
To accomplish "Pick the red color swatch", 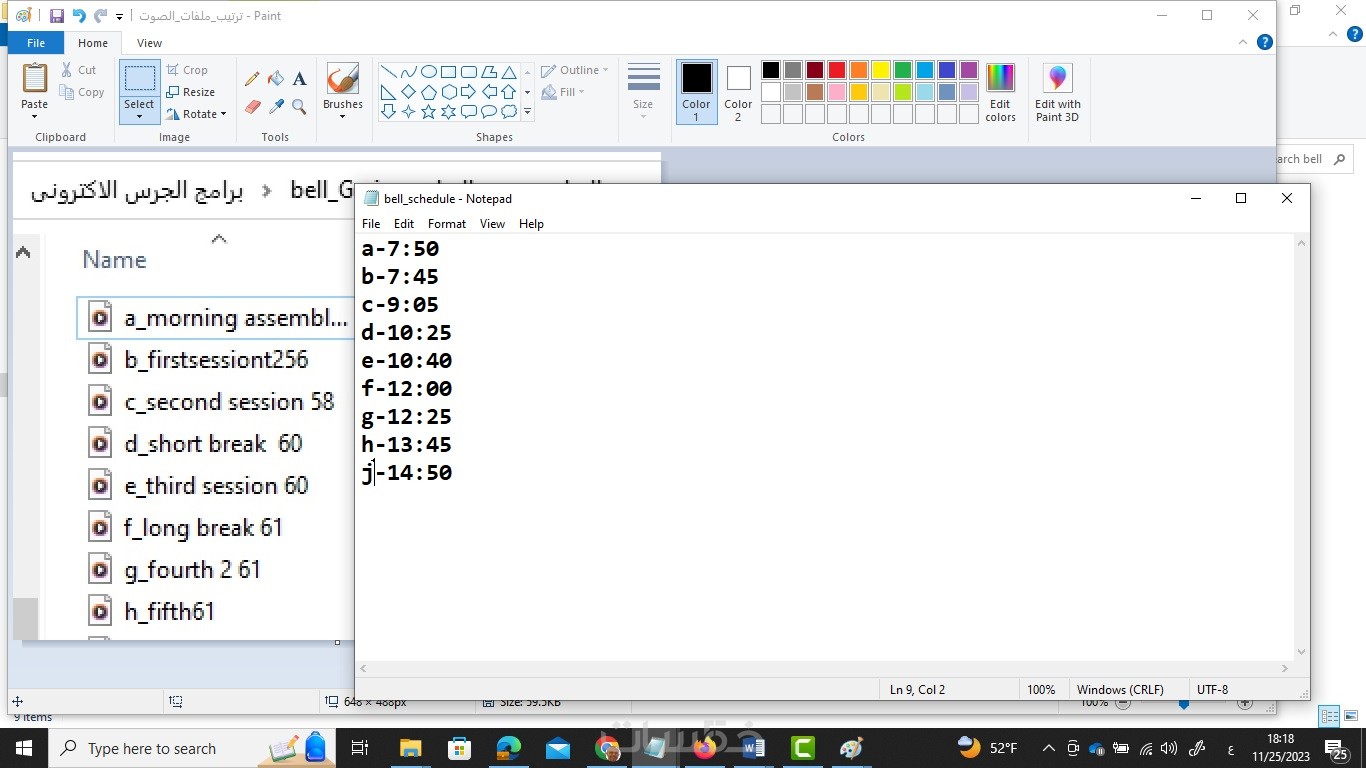I will (837, 70).
